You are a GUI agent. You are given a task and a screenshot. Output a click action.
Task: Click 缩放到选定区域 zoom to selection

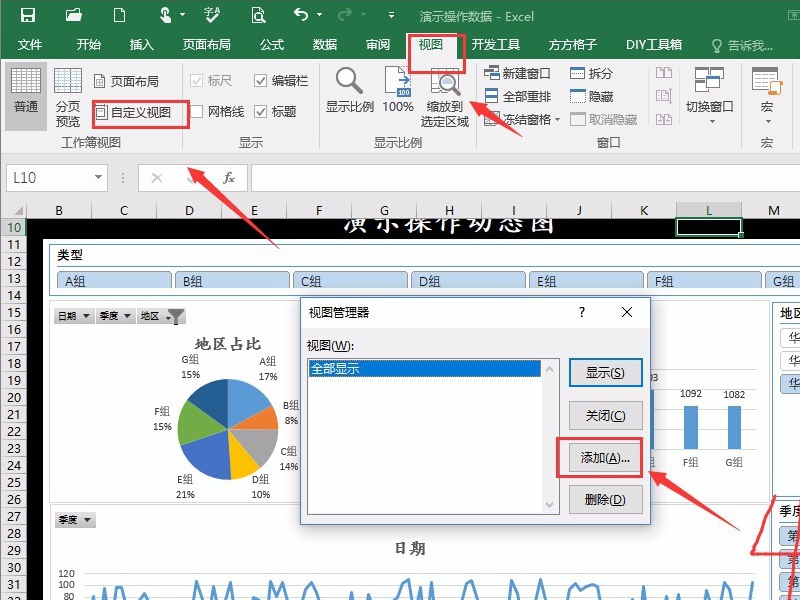click(445, 97)
